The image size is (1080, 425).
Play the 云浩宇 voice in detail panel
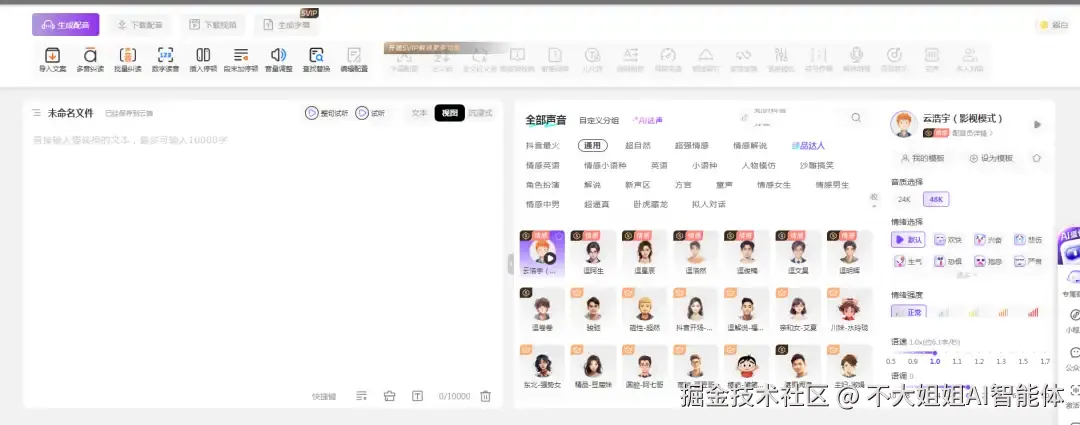1037,125
